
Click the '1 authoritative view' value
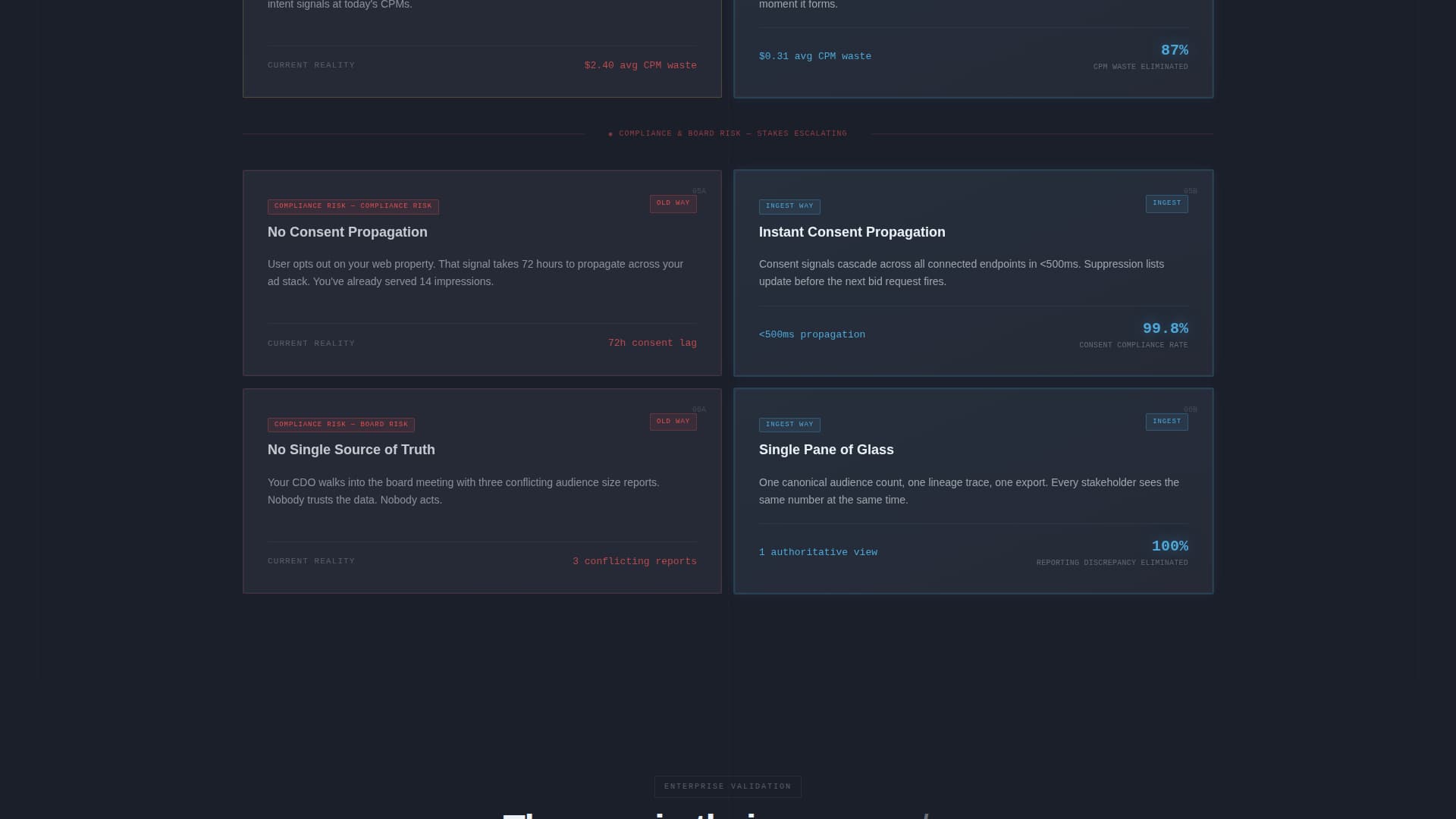pyautogui.click(x=817, y=552)
